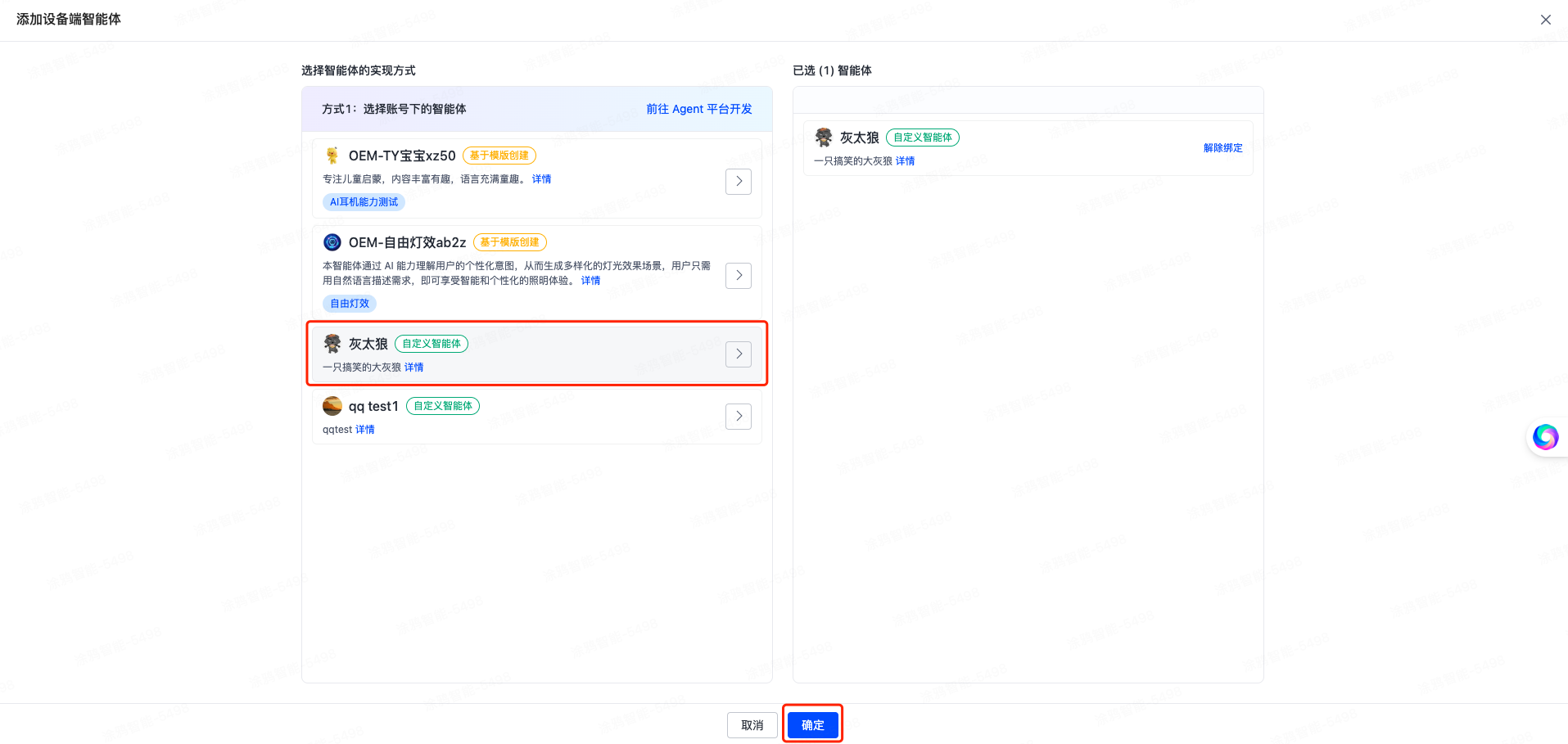Click the qq test1 avatar icon
This screenshot has width=1568, height=744.
332,406
